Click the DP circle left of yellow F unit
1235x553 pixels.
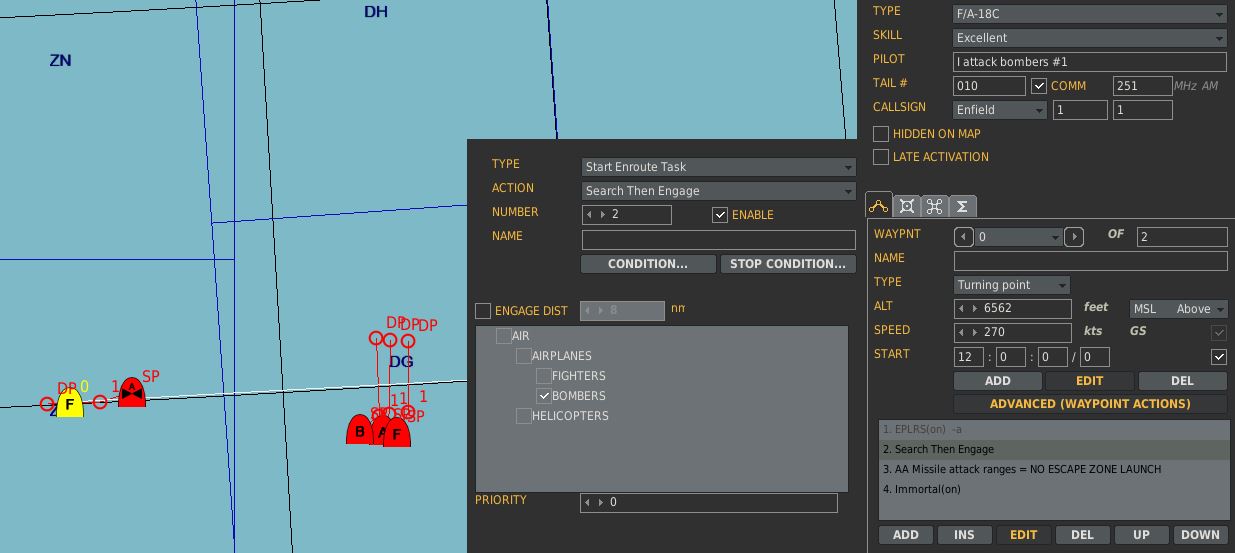click(47, 404)
